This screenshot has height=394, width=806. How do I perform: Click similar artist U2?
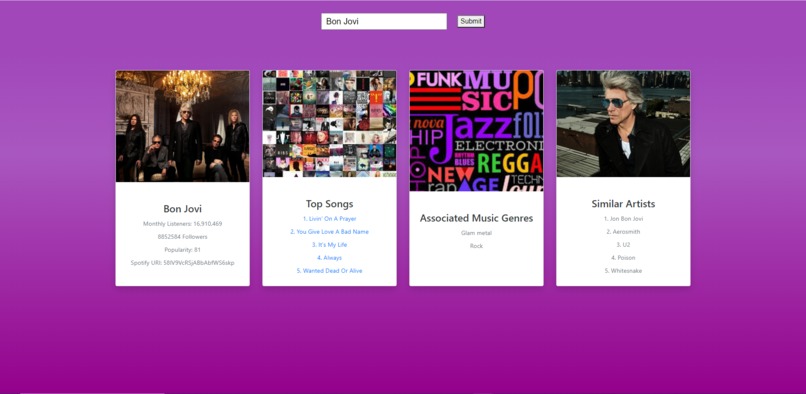[624, 245]
